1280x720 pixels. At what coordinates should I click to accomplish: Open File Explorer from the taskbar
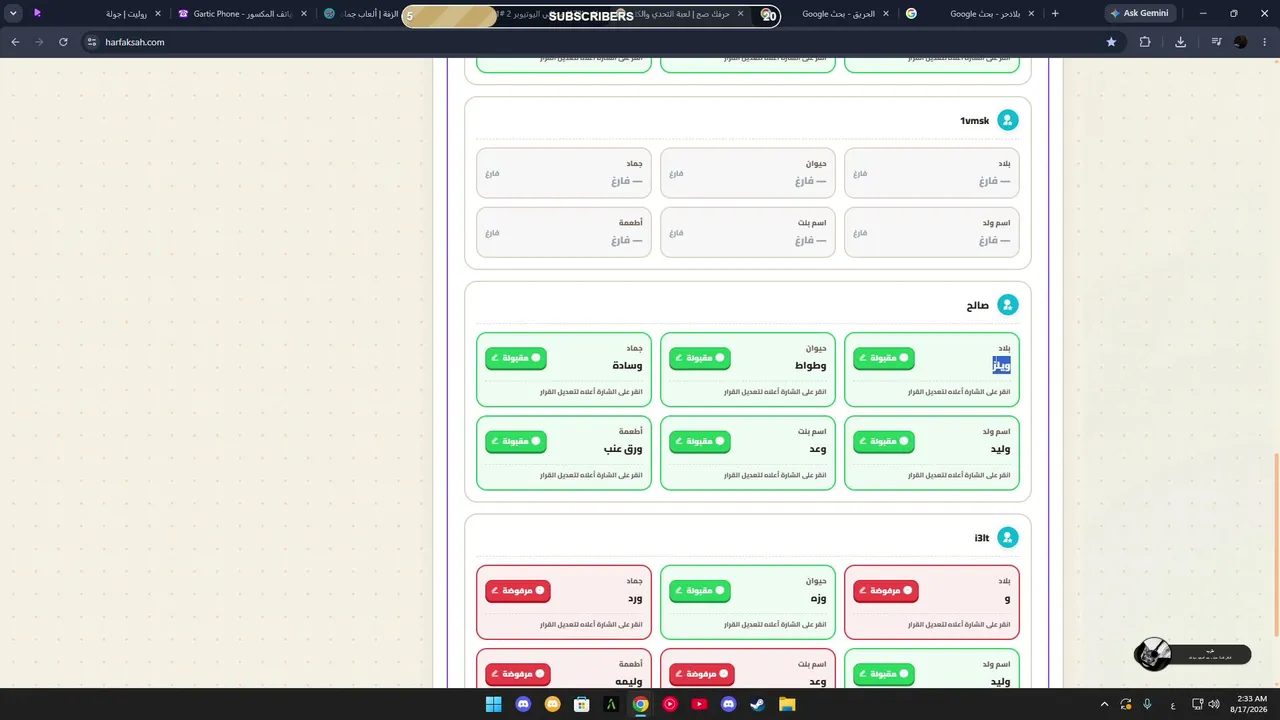click(787, 704)
